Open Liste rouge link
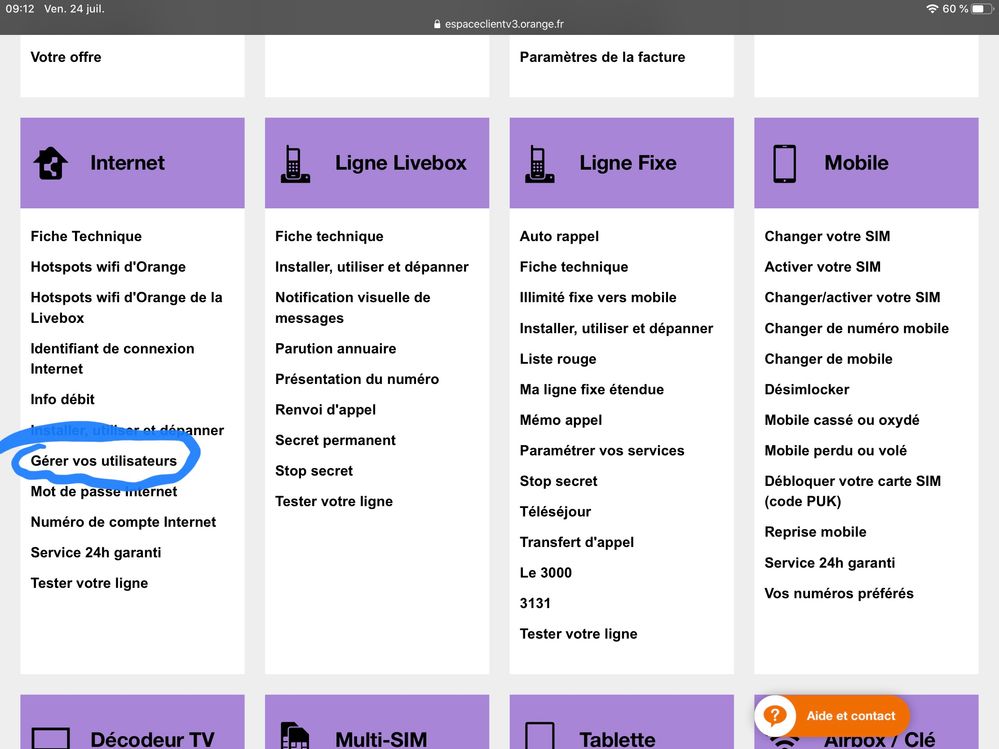Screen dimensions: 999x749 558,359
